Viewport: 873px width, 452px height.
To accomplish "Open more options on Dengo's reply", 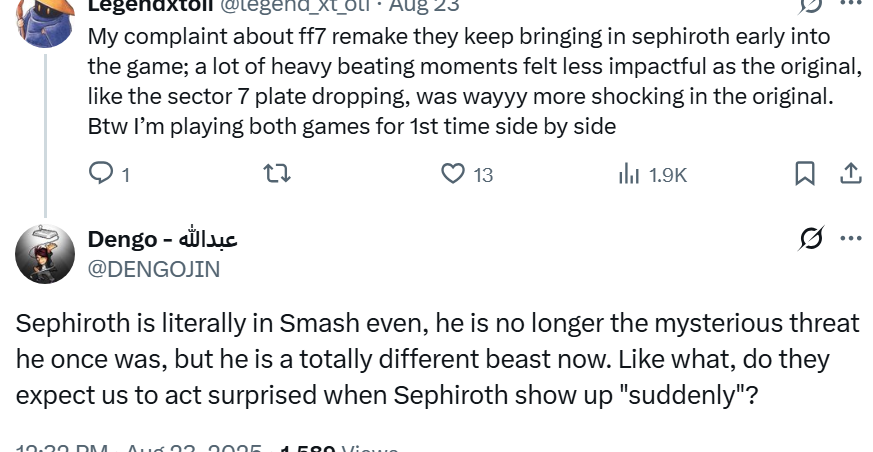I will pyautogui.click(x=850, y=238).
